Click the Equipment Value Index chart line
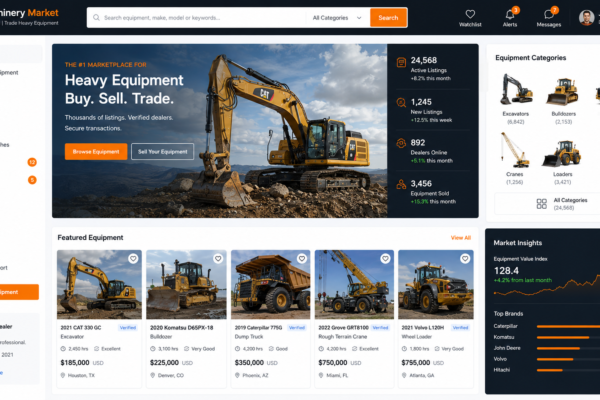 tap(547, 287)
